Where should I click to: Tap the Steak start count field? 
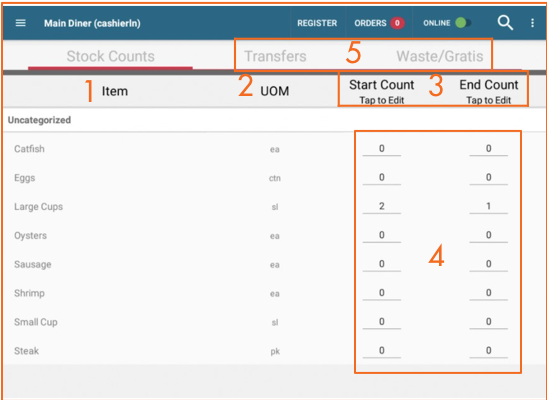(382, 351)
